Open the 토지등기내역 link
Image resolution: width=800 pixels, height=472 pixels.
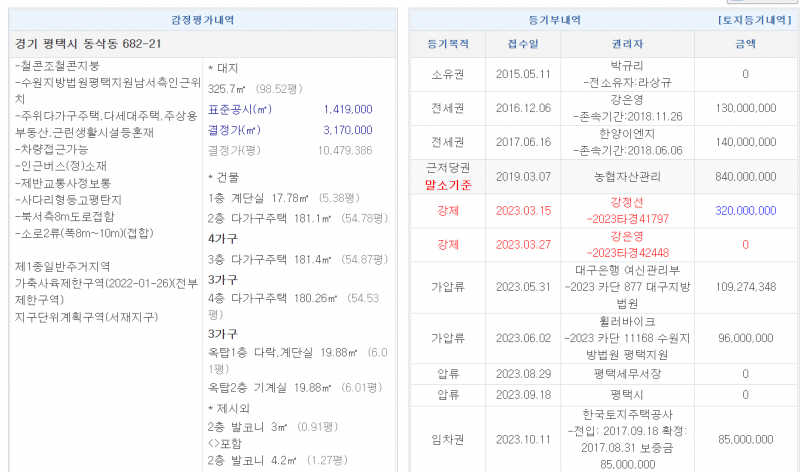[755, 19]
